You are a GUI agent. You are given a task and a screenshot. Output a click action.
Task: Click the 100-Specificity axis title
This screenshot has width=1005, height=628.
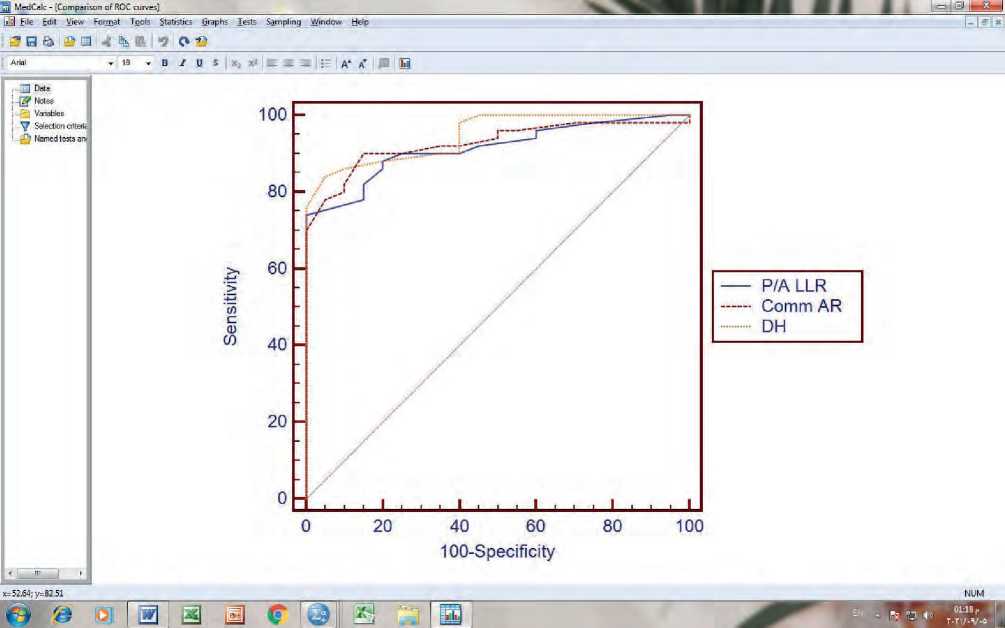pos(497,551)
